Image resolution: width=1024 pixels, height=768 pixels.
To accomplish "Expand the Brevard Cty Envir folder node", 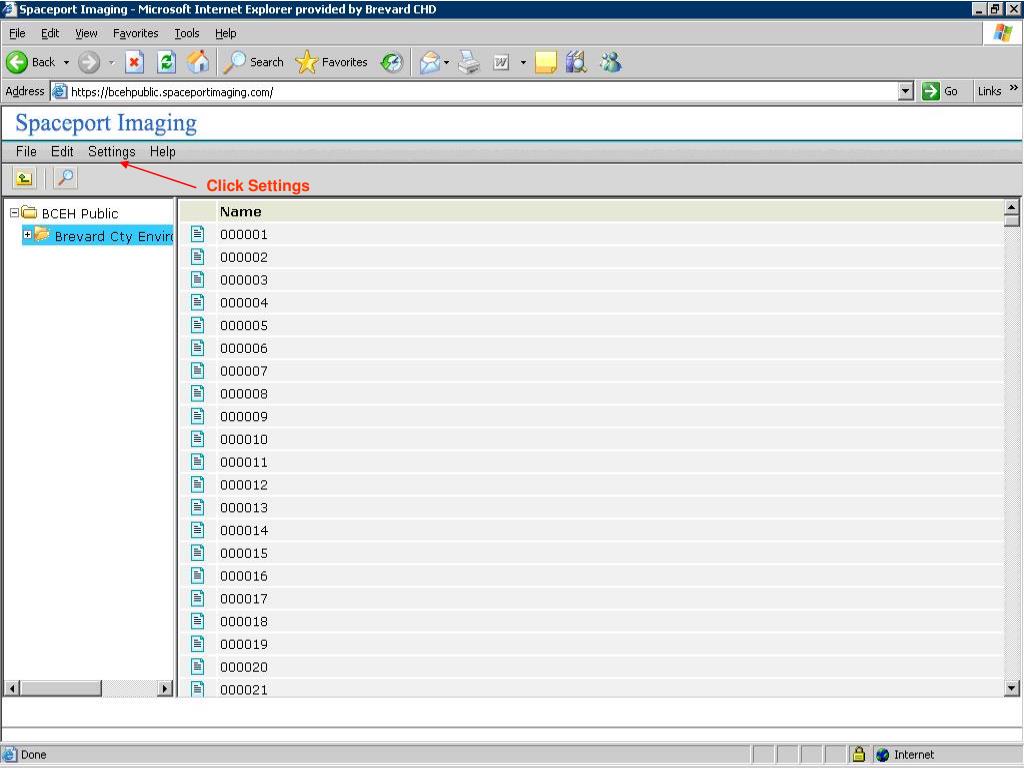I will (27, 234).
